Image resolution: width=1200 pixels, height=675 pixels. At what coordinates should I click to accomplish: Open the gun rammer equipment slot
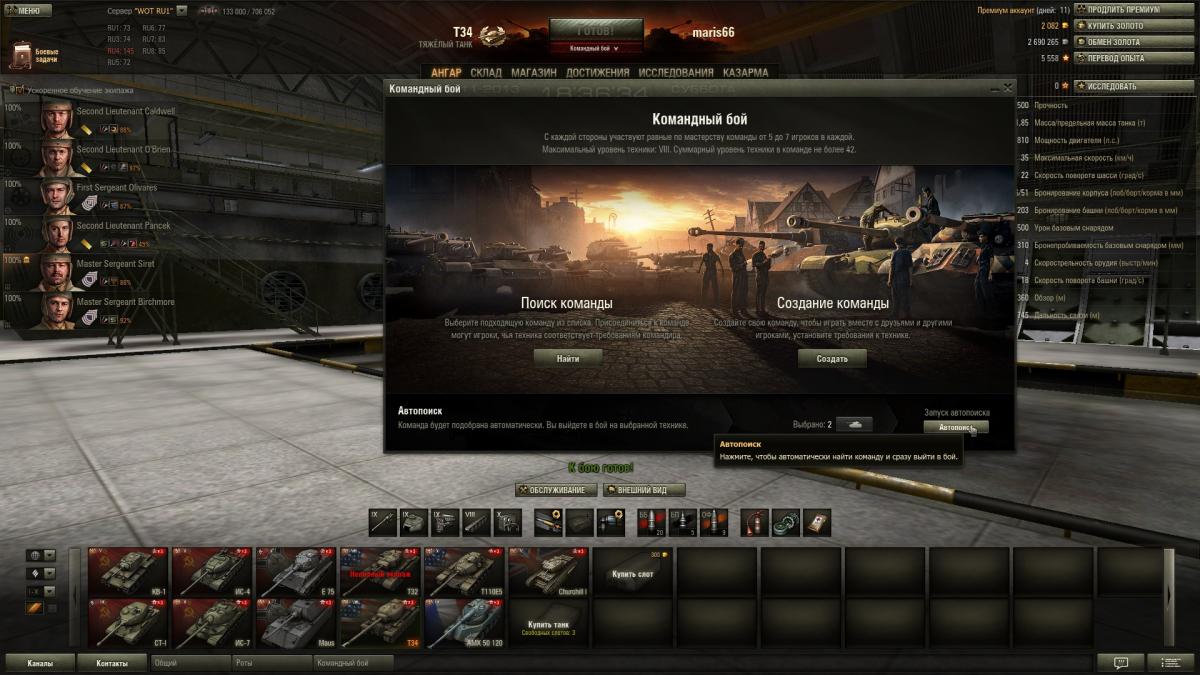coord(548,523)
